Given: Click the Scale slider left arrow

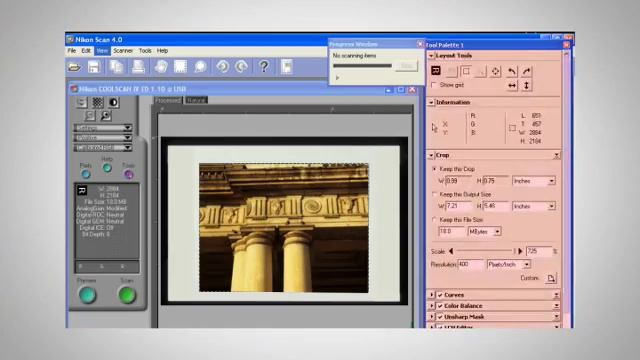Looking at the screenshot, I should pos(451,251).
